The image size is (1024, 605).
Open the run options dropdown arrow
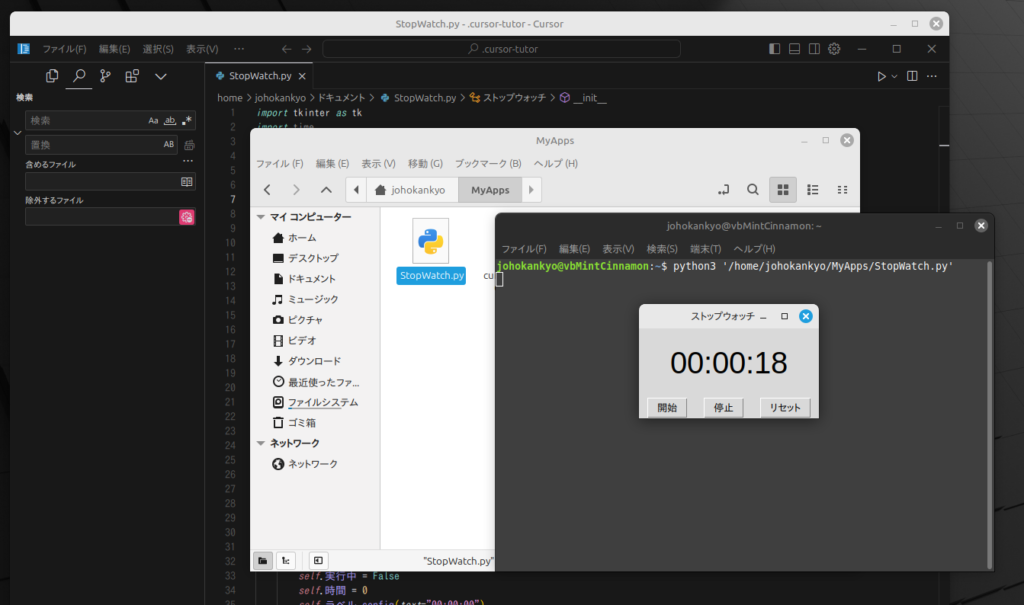tap(895, 76)
